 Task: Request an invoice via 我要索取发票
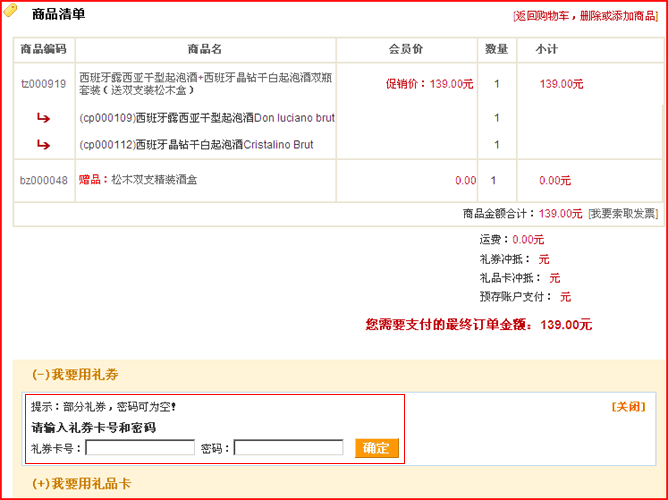(622, 213)
